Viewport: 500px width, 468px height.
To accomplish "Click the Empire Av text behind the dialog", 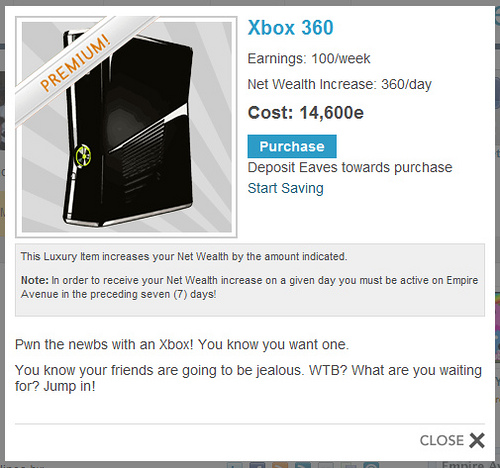I will pos(471,465).
